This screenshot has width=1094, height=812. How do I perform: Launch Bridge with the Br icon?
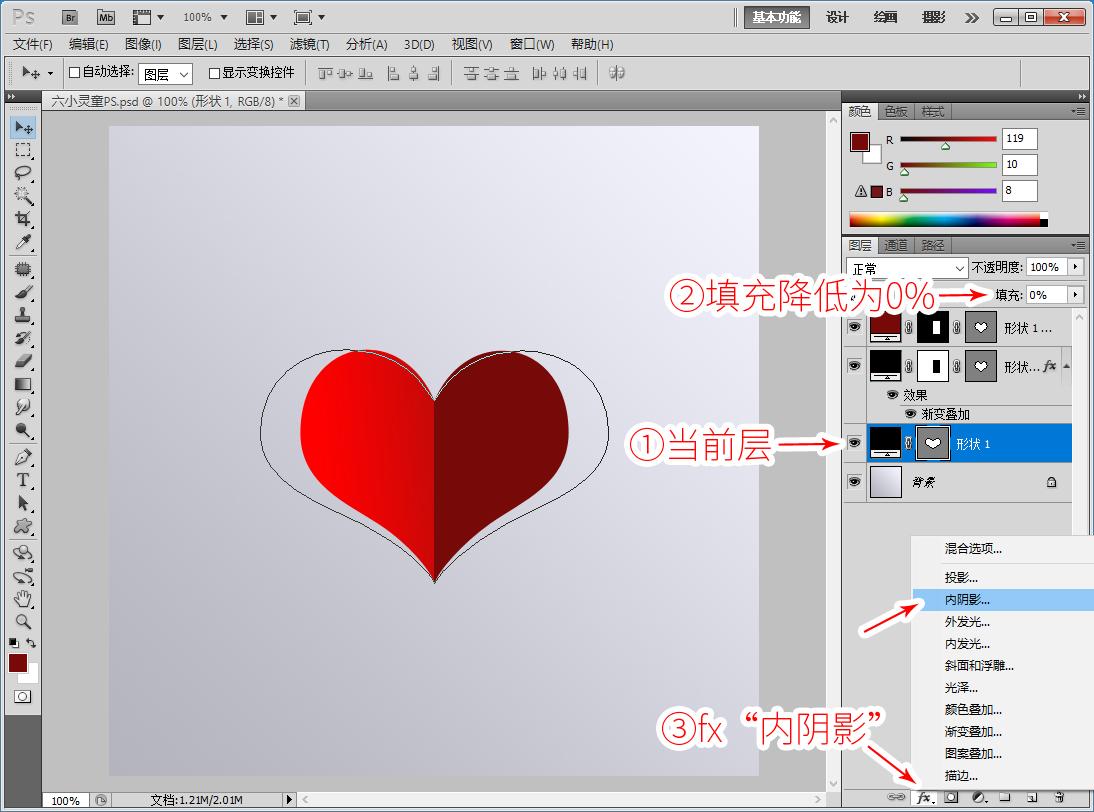(x=70, y=17)
